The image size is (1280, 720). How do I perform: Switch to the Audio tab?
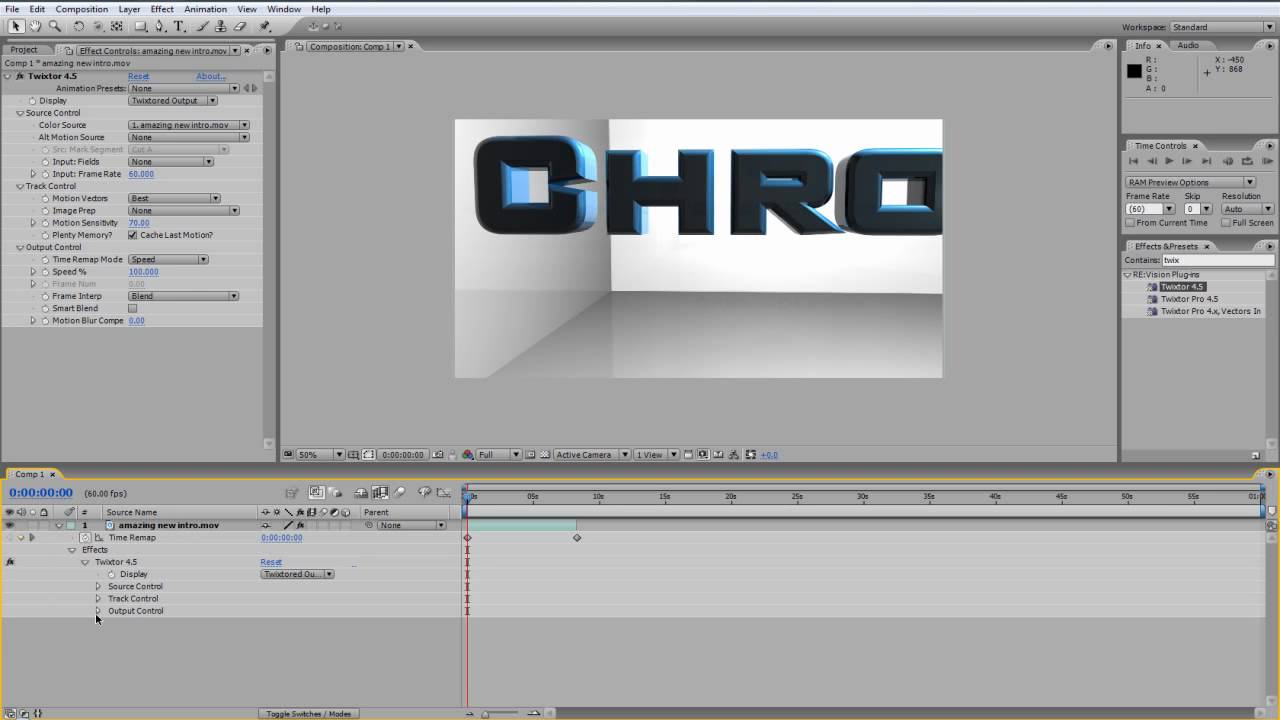tap(1188, 46)
